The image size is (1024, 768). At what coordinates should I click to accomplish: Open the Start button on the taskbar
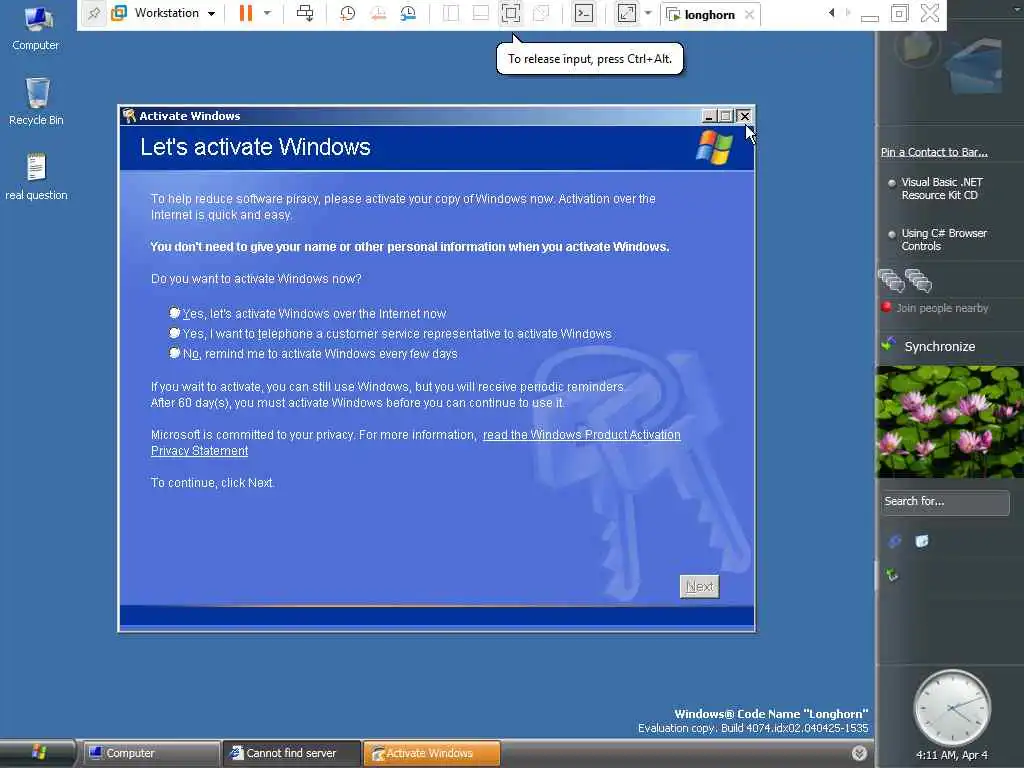tap(37, 753)
